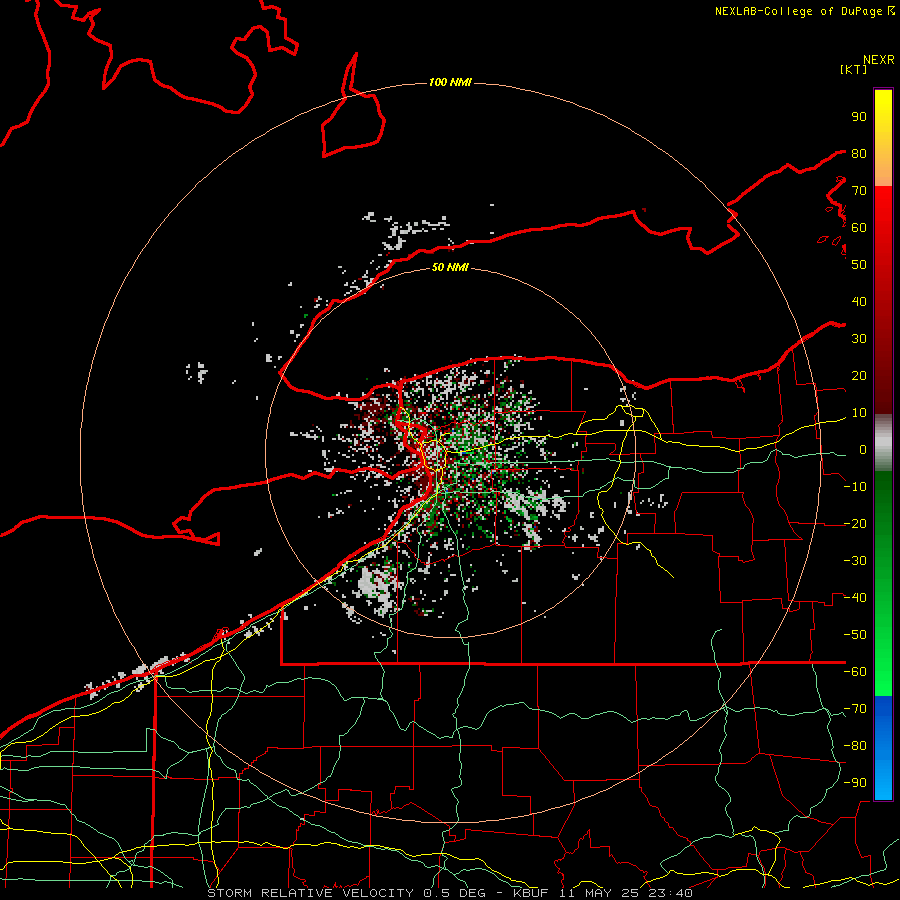This screenshot has height=900, width=900.
Task: Click the 10 value on velocity scale
Action: click(x=859, y=413)
